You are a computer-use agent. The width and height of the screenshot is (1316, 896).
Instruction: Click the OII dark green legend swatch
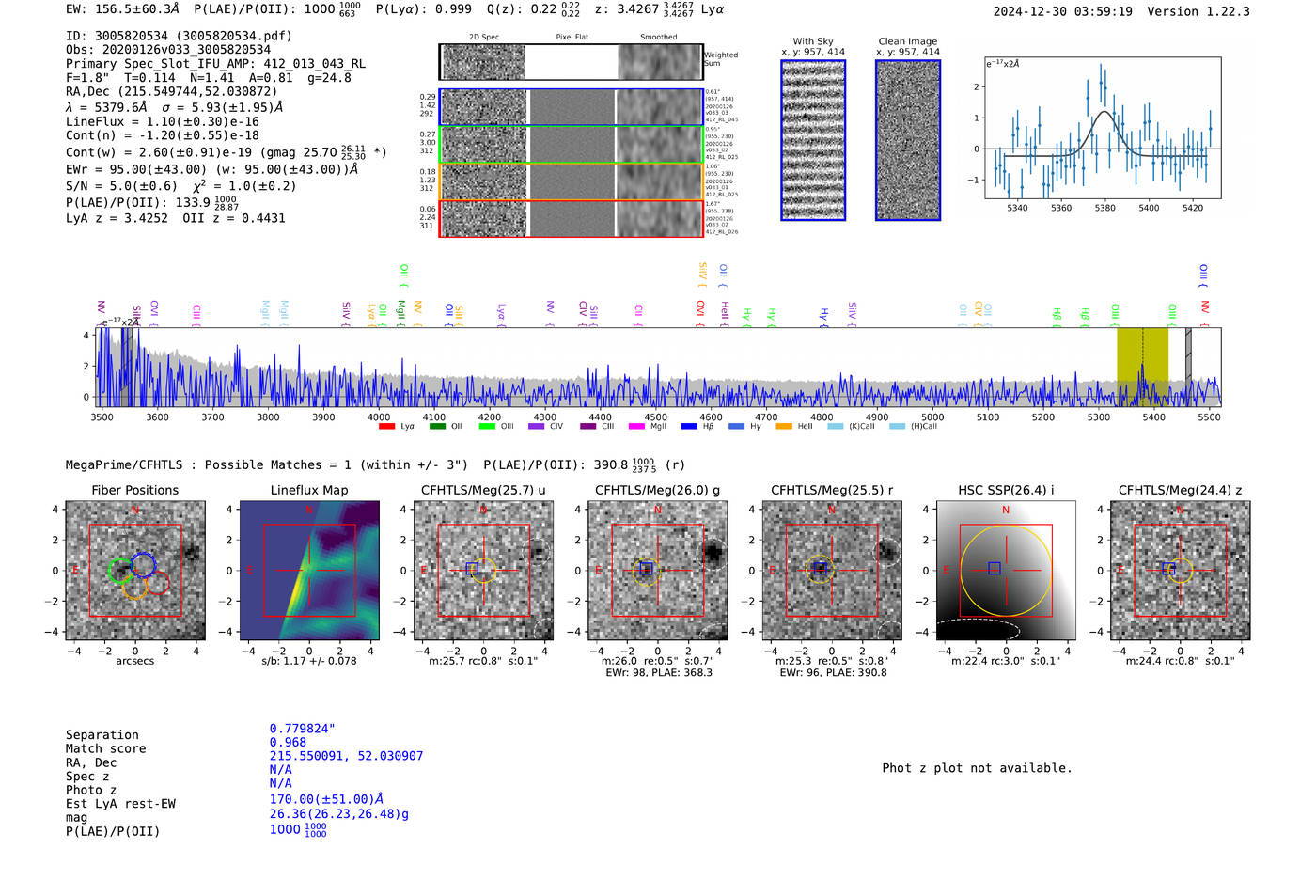pos(437,427)
